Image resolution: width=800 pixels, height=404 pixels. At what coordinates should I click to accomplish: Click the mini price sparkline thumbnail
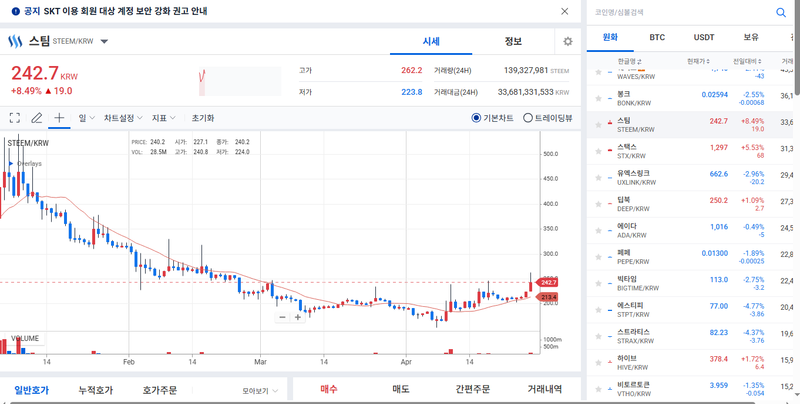pyautogui.click(x=240, y=81)
